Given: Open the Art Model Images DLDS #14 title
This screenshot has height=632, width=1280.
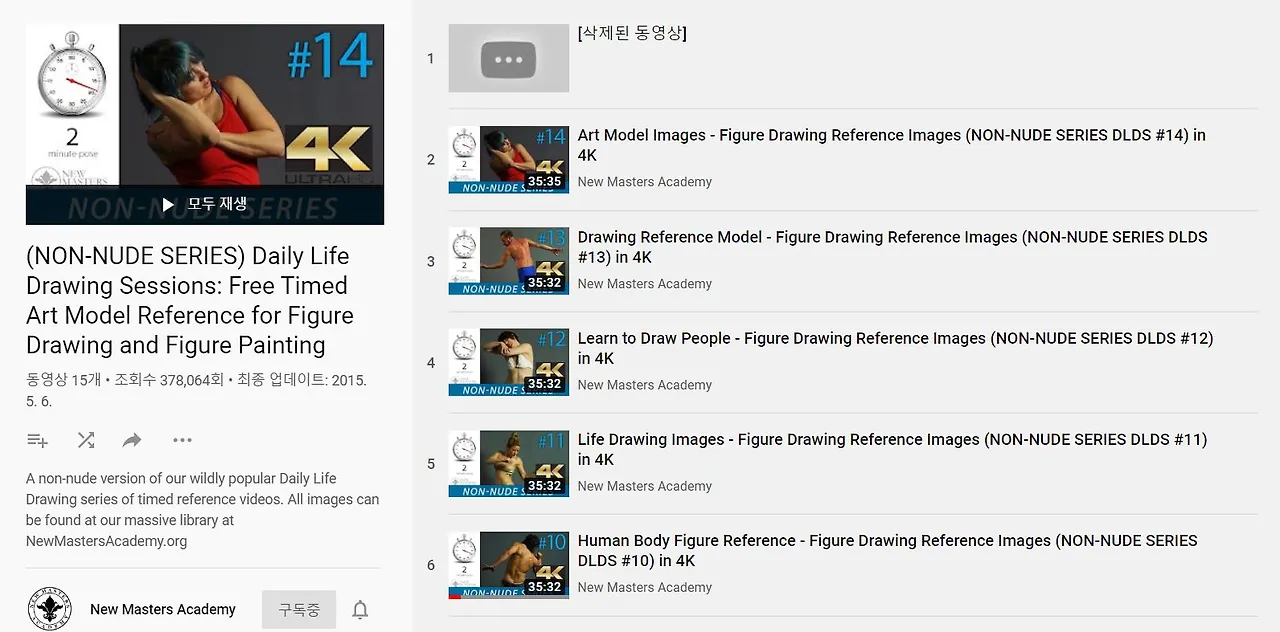Looking at the screenshot, I should [892, 145].
